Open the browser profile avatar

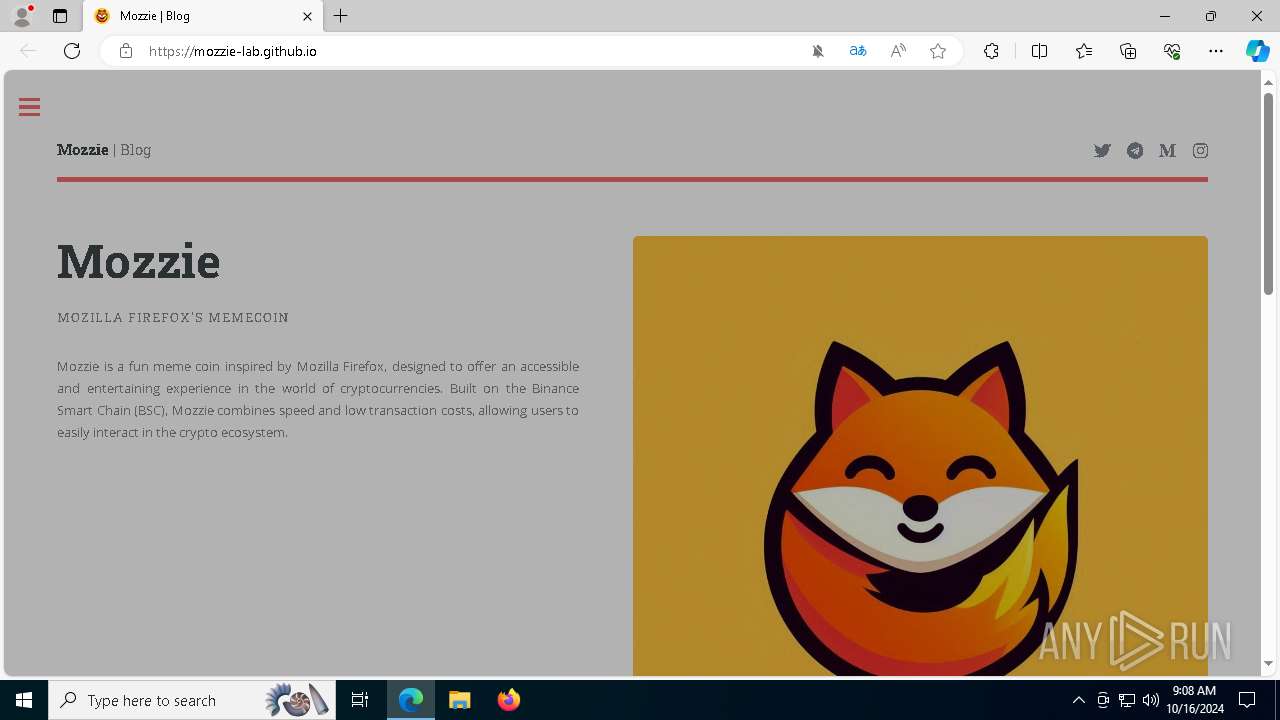22,16
